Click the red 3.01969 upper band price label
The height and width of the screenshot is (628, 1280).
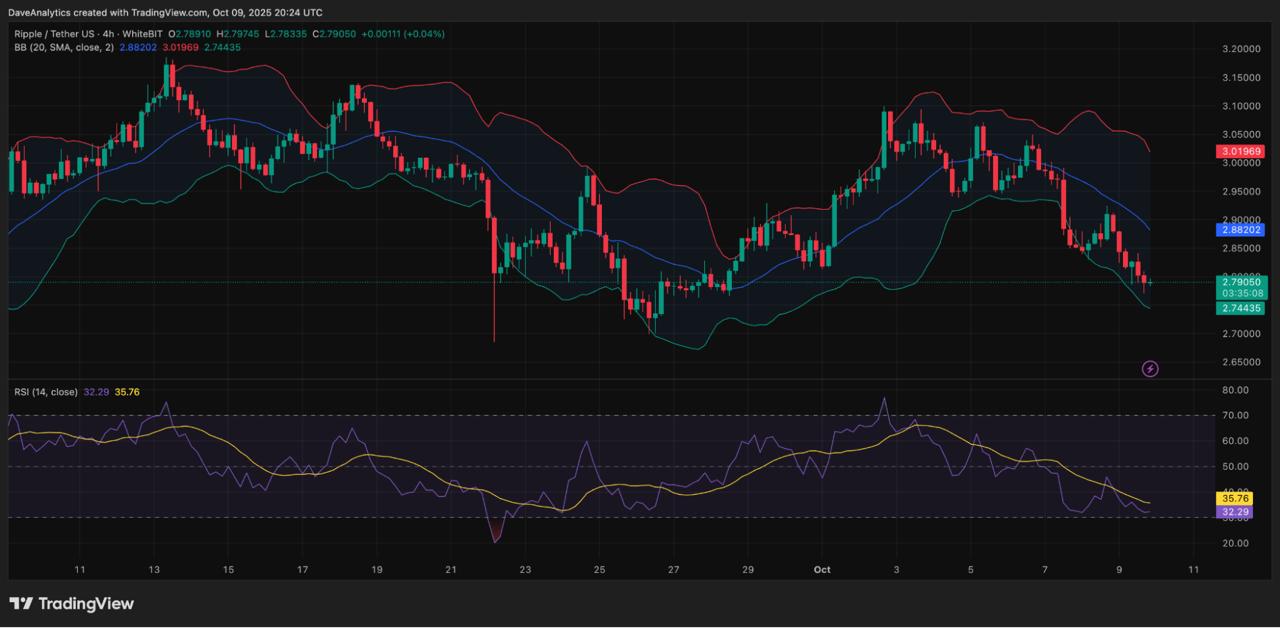[1240, 151]
